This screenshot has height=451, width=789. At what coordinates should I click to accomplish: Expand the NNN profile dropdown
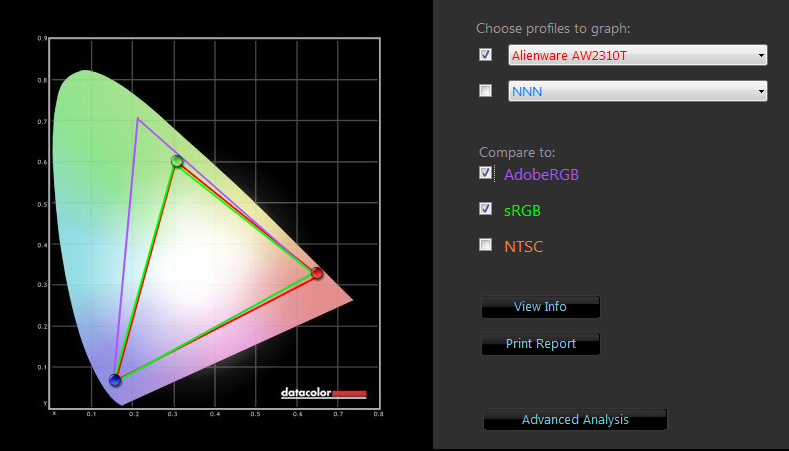[637, 91]
